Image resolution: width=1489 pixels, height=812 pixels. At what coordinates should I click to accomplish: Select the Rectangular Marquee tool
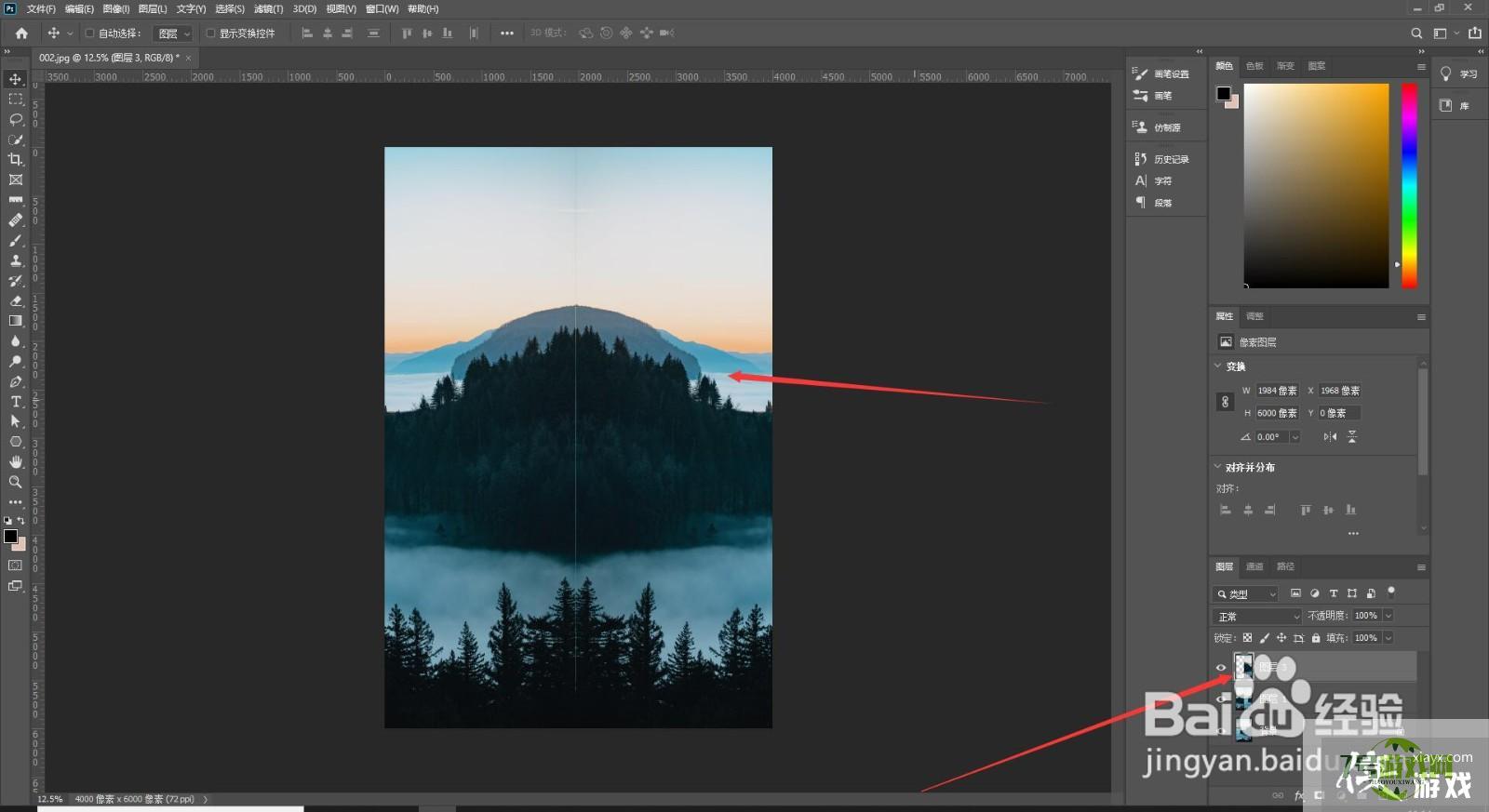(16, 99)
